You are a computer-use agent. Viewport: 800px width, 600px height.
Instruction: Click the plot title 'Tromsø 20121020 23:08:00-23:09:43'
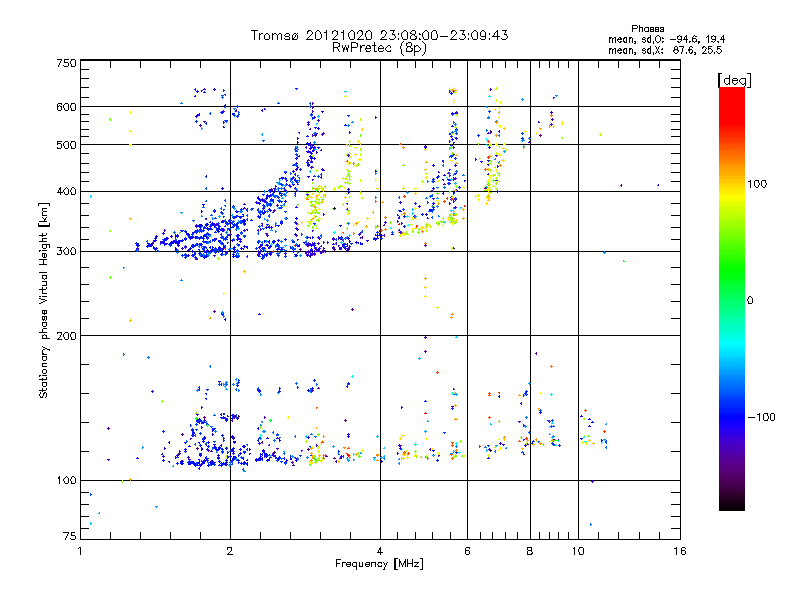pos(379,35)
